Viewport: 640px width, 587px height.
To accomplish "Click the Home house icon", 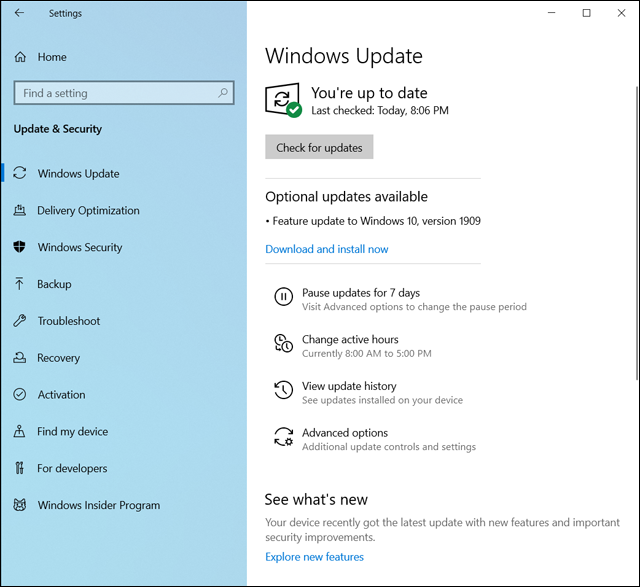I will 20,57.
